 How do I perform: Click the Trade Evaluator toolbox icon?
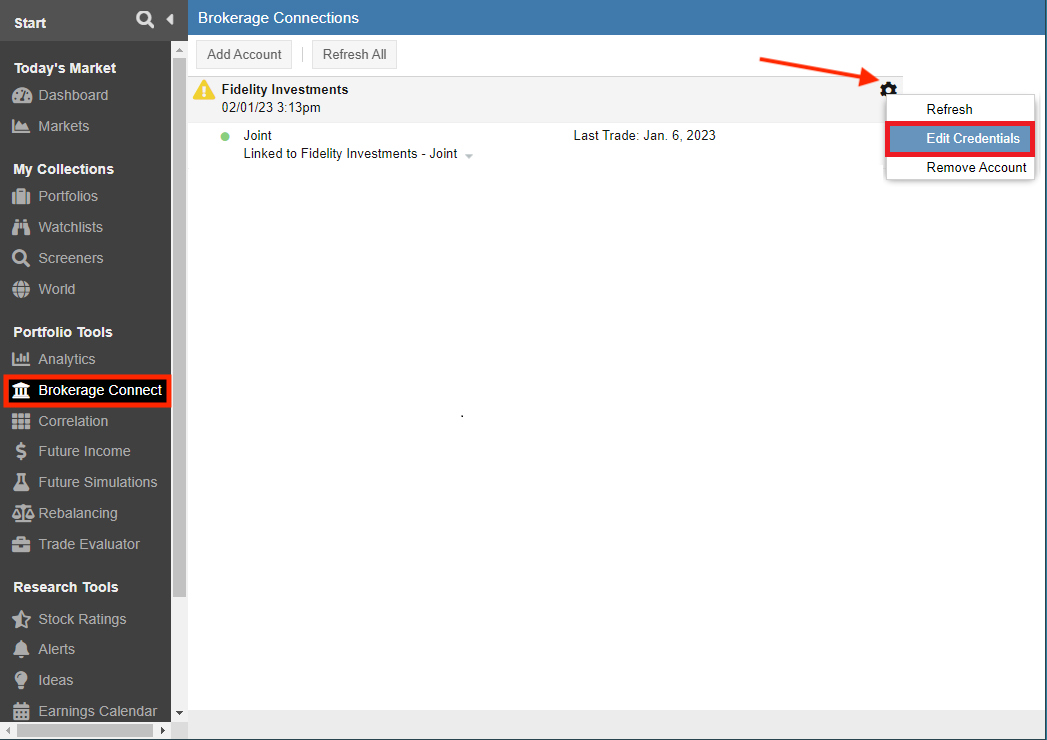pos(21,544)
